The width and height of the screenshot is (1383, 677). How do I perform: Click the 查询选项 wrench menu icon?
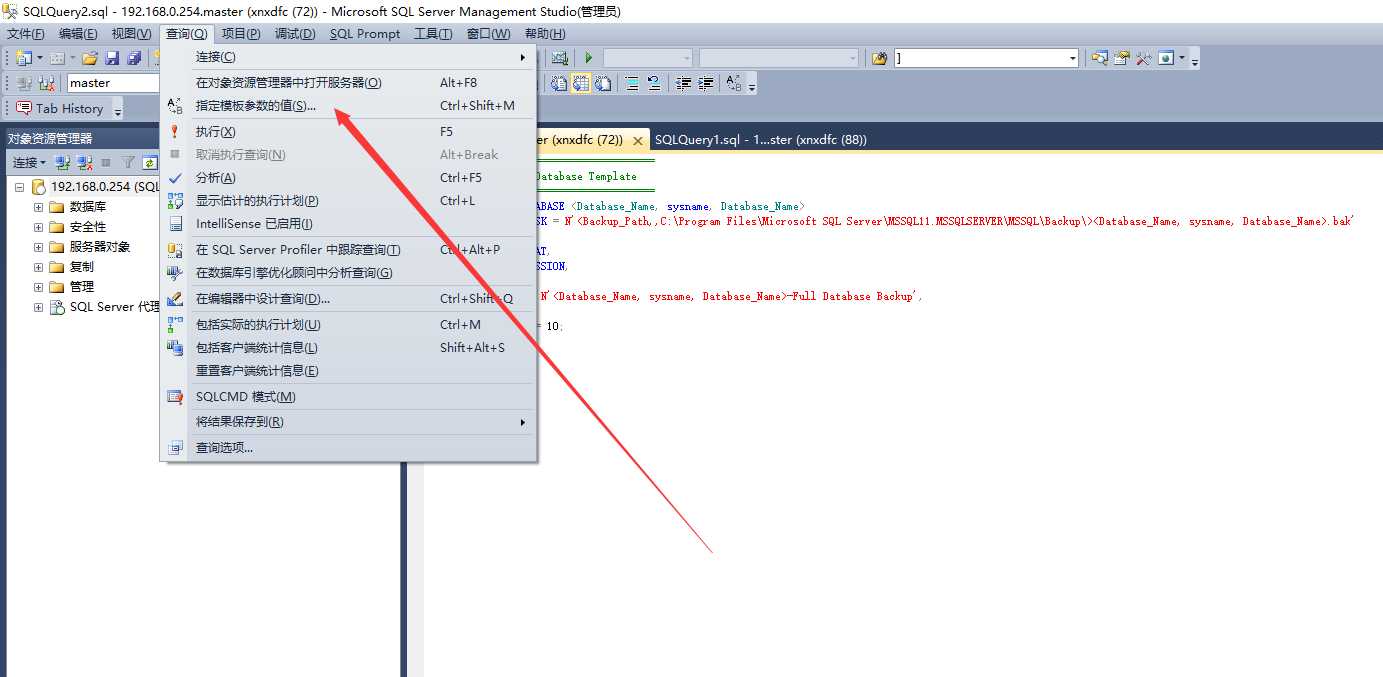[x=175, y=448]
